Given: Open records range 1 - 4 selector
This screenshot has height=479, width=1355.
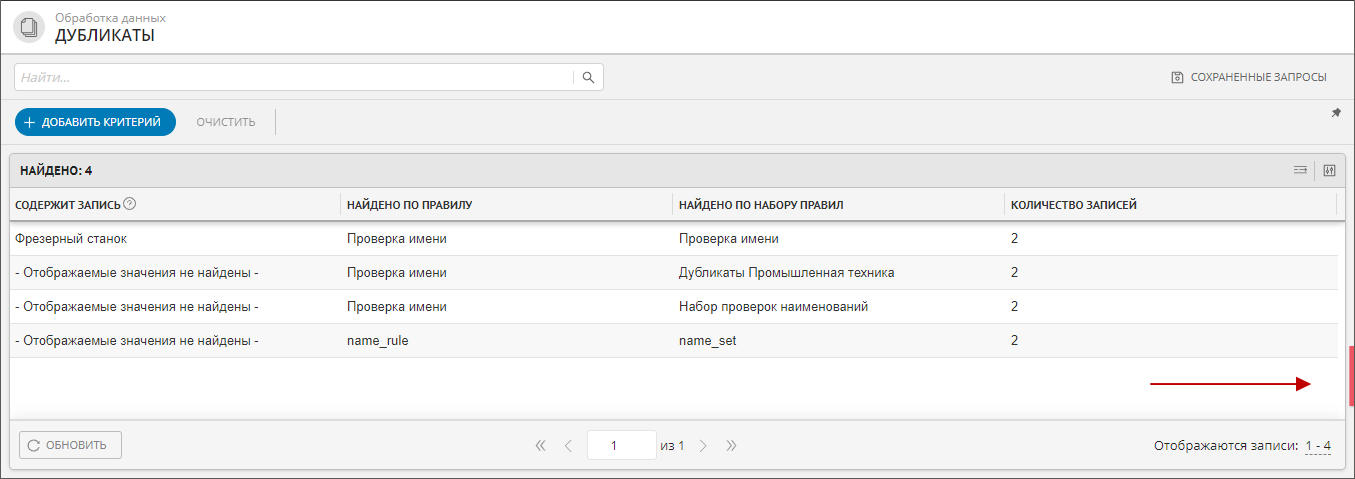Looking at the screenshot, I should pyautogui.click(x=1317, y=446).
